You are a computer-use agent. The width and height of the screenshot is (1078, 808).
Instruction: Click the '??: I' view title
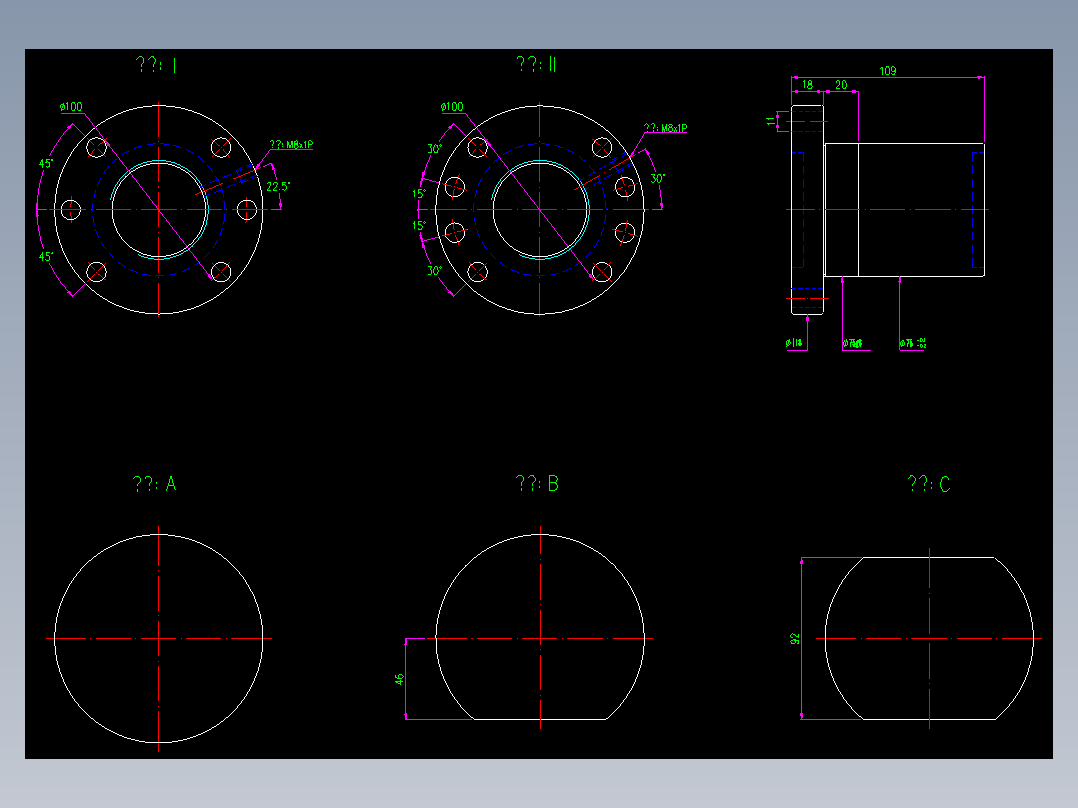pyautogui.click(x=156, y=65)
